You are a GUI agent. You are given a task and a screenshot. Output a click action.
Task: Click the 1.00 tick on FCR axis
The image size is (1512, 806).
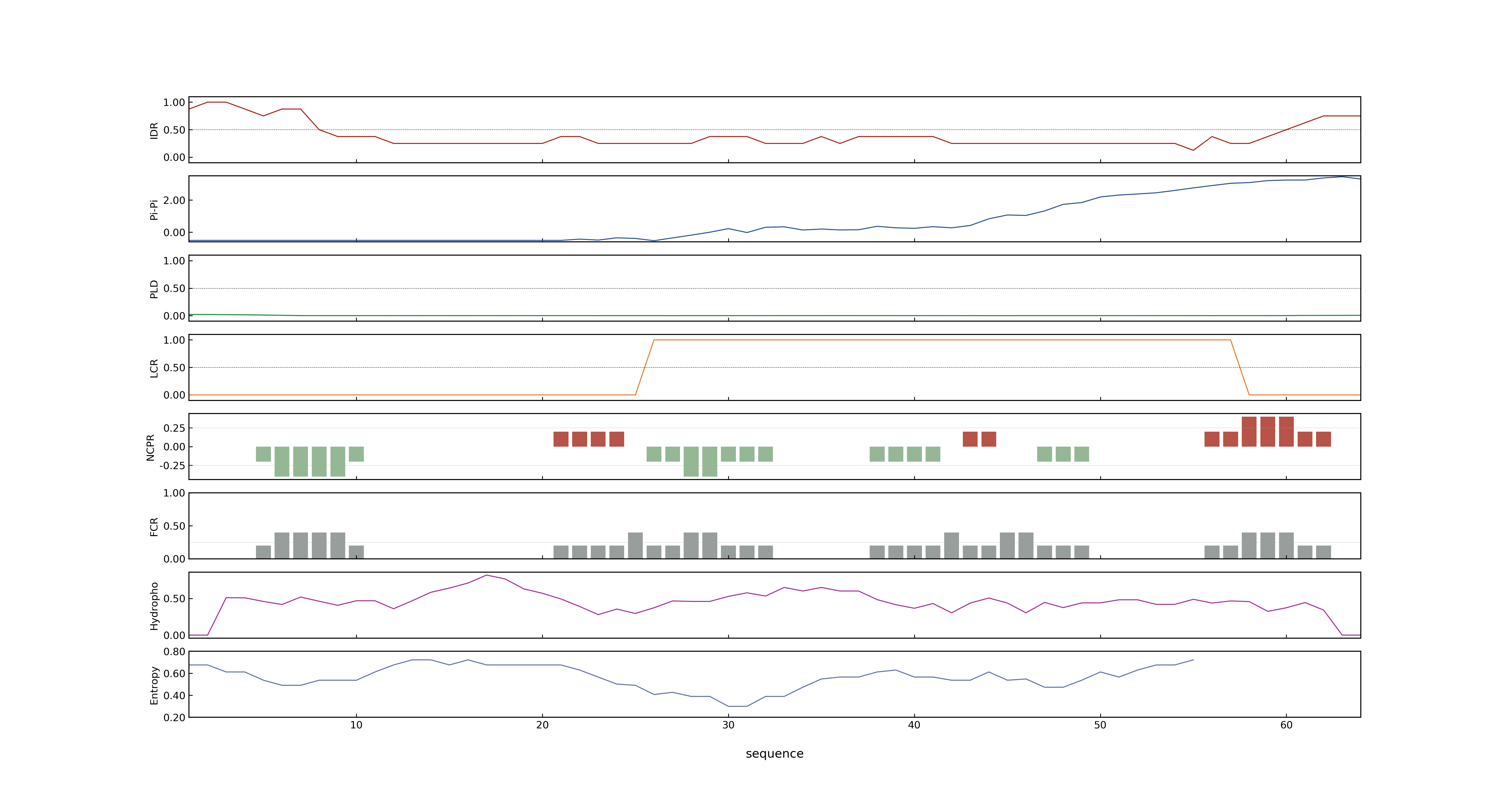[174, 493]
